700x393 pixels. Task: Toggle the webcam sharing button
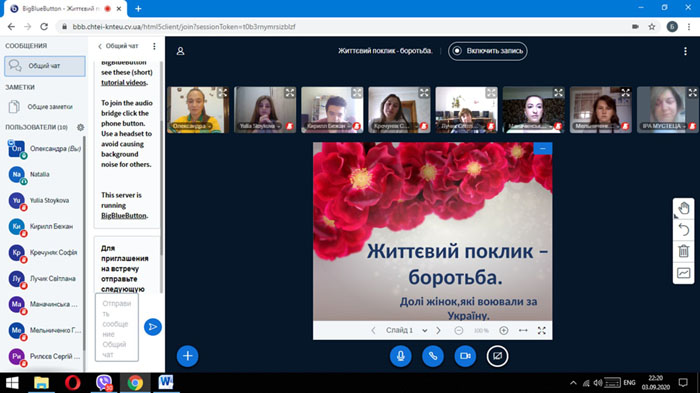(x=465, y=356)
